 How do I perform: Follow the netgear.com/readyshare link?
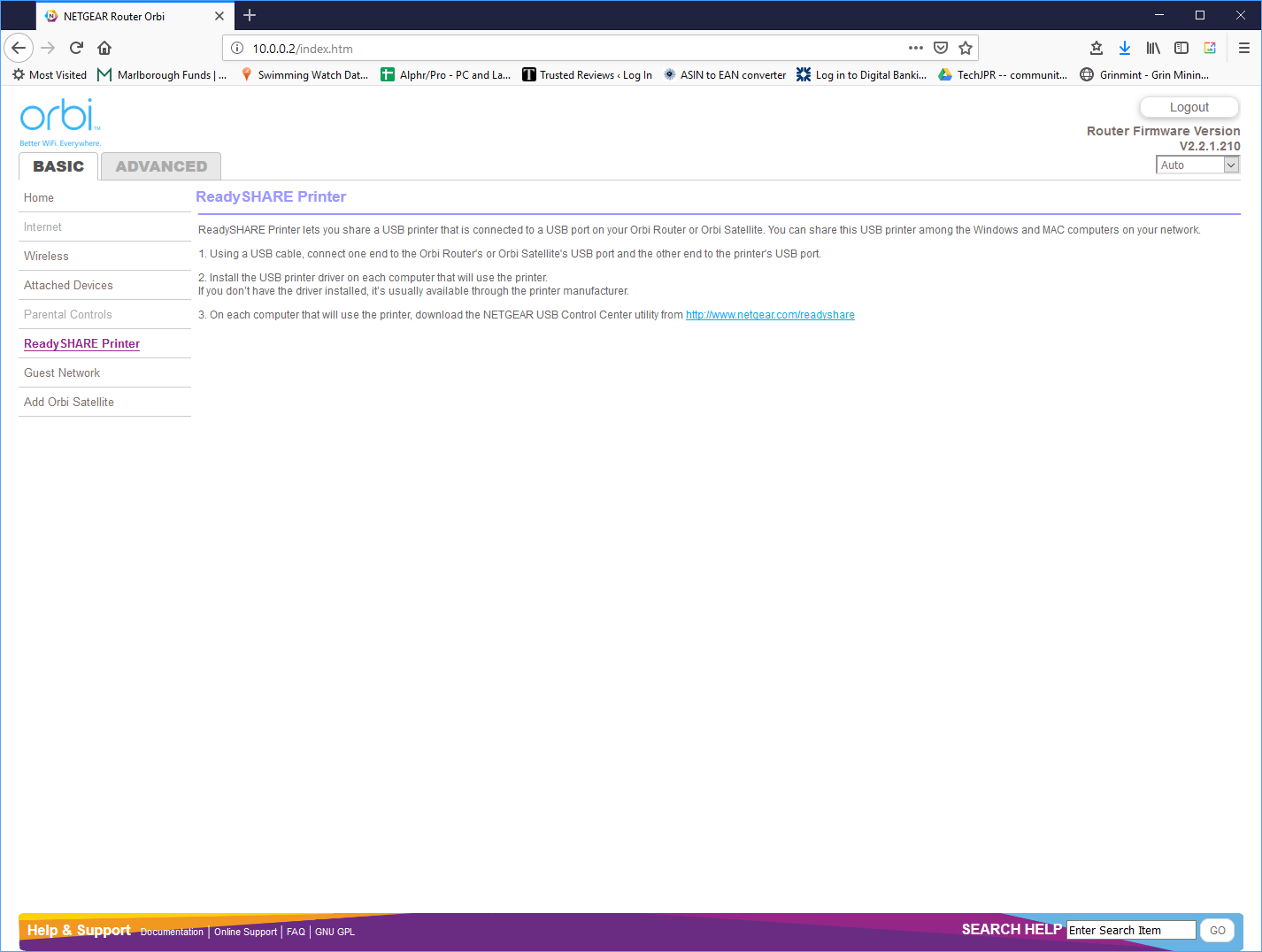click(x=770, y=315)
